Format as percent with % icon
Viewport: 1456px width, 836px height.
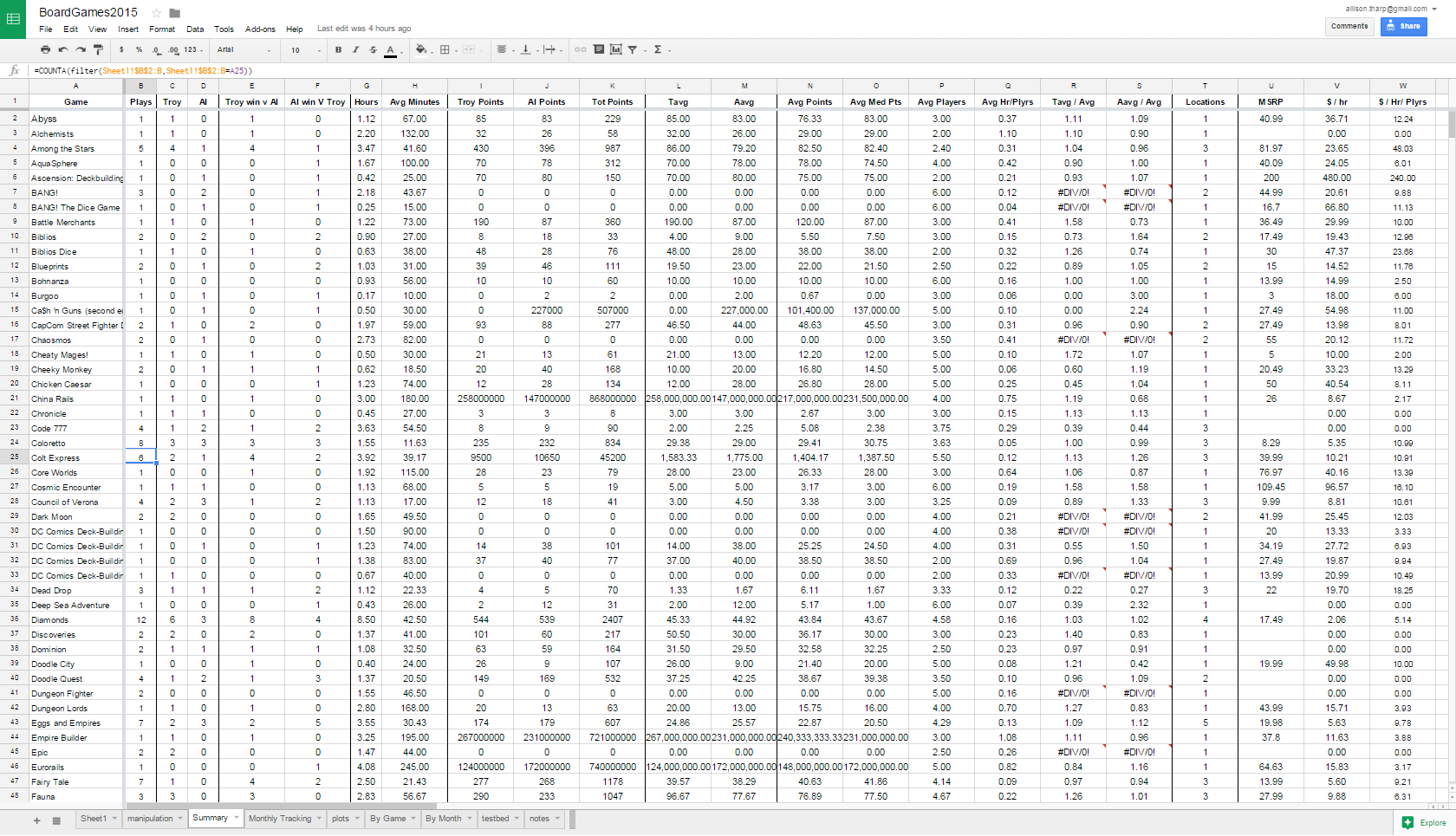coord(139,49)
